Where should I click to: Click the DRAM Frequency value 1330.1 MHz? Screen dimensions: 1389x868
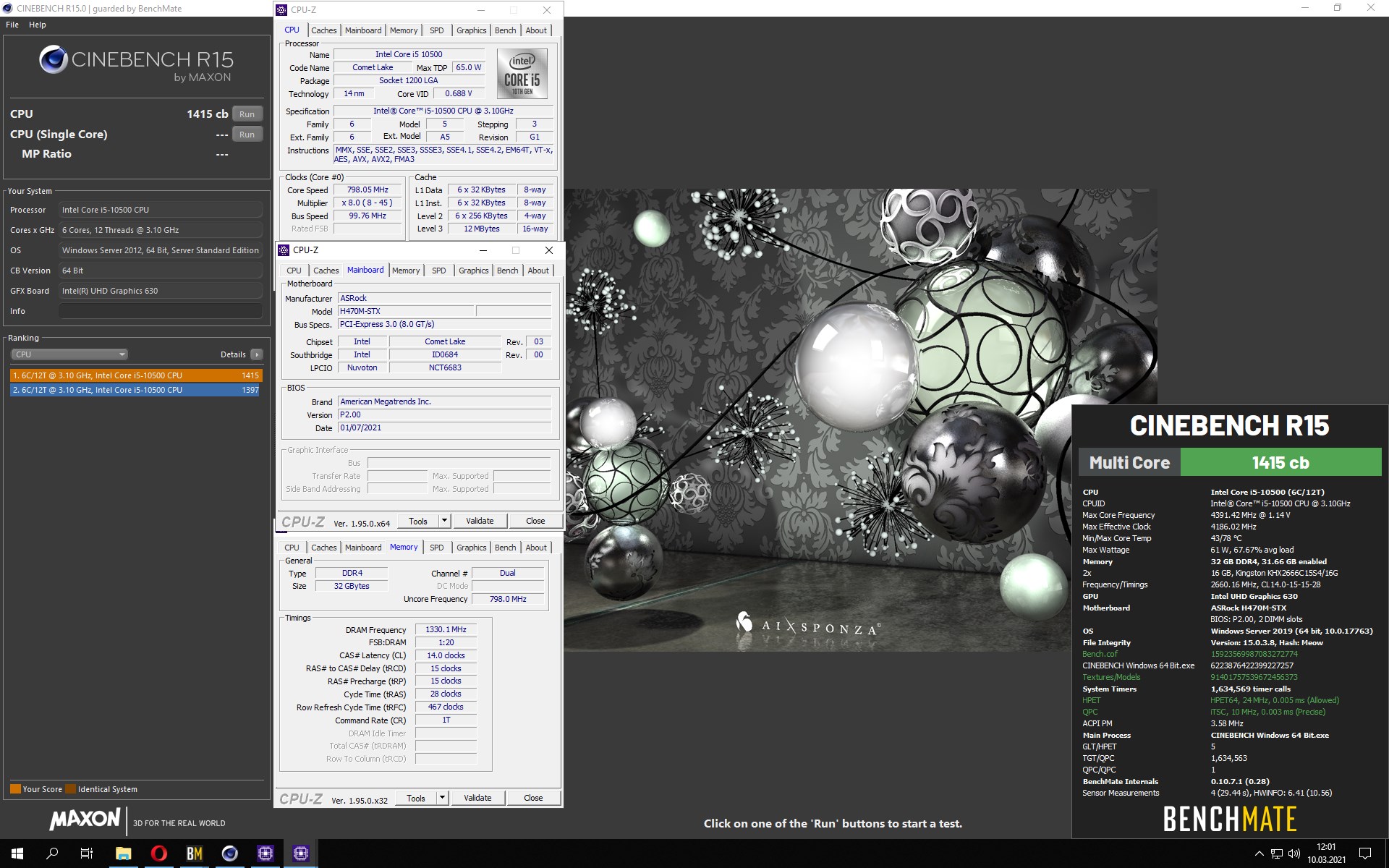pyautogui.click(x=446, y=630)
